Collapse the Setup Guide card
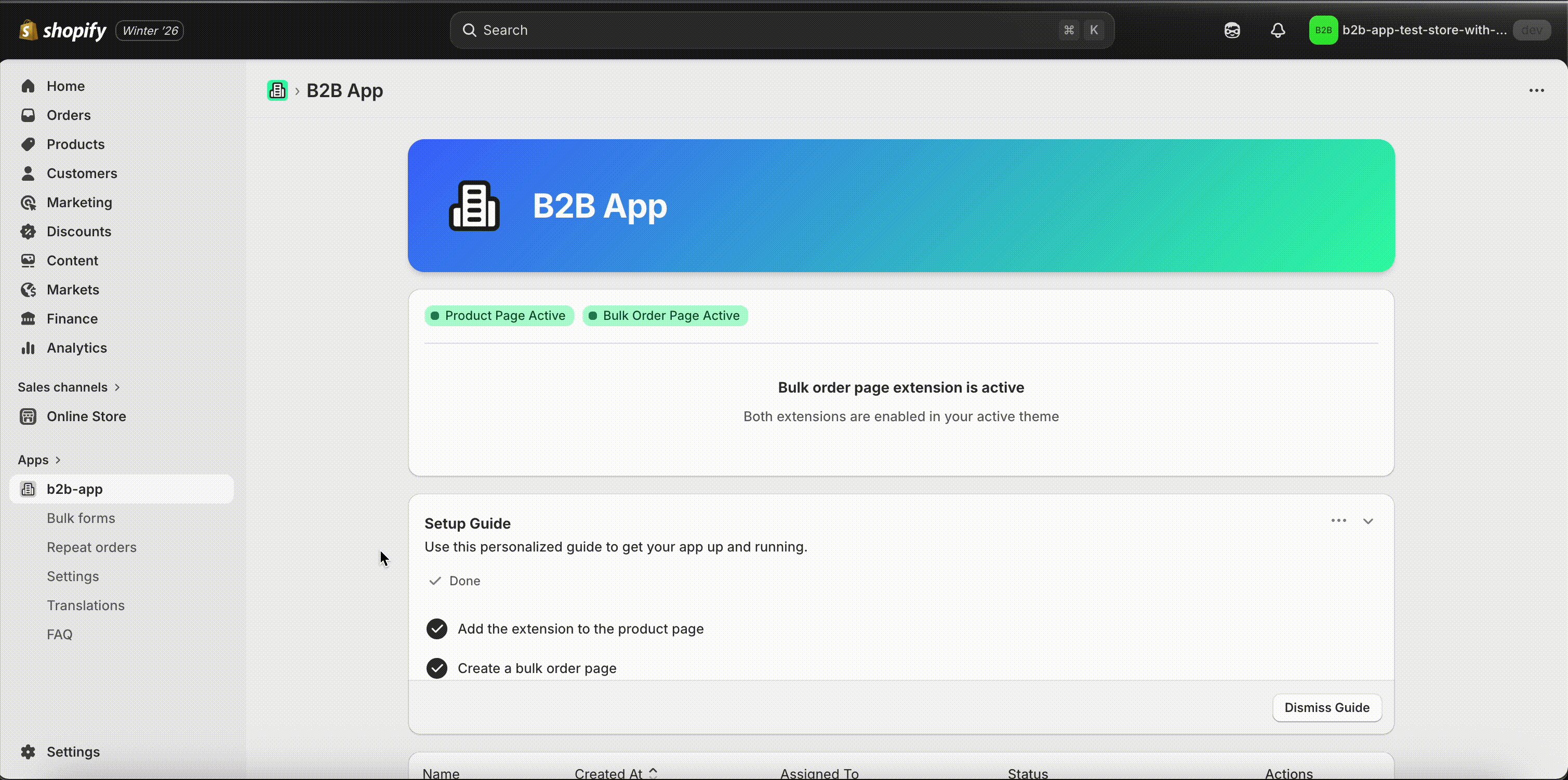Screen dimensions: 1568x780 (x=1368, y=521)
